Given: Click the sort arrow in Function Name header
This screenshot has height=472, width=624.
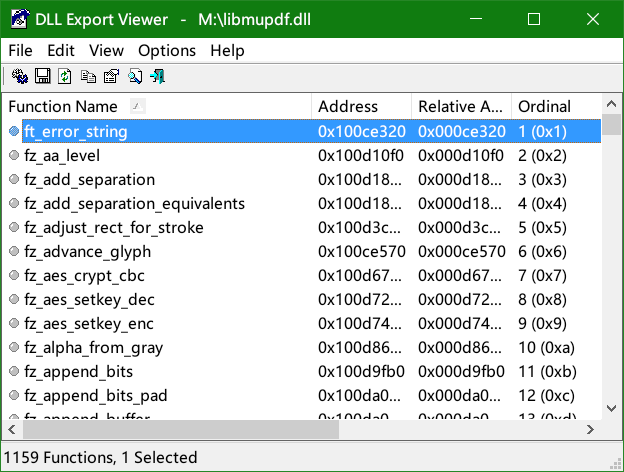Looking at the screenshot, I should coord(138,106).
